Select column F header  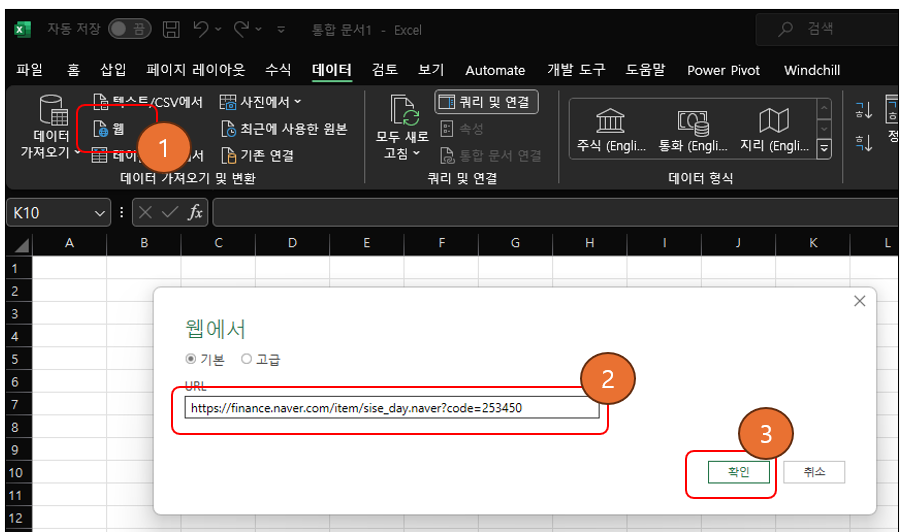click(x=442, y=244)
